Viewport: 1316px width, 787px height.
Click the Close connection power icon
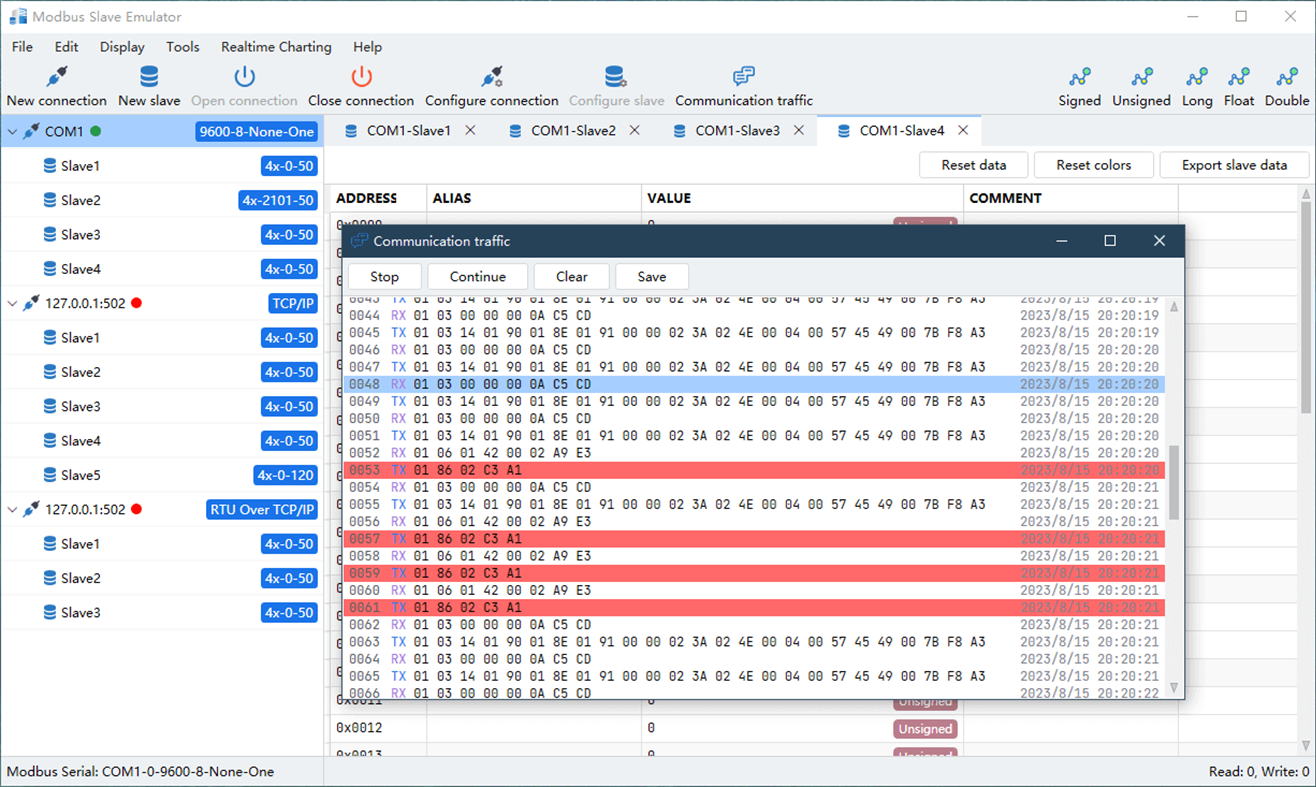[x=361, y=77]
